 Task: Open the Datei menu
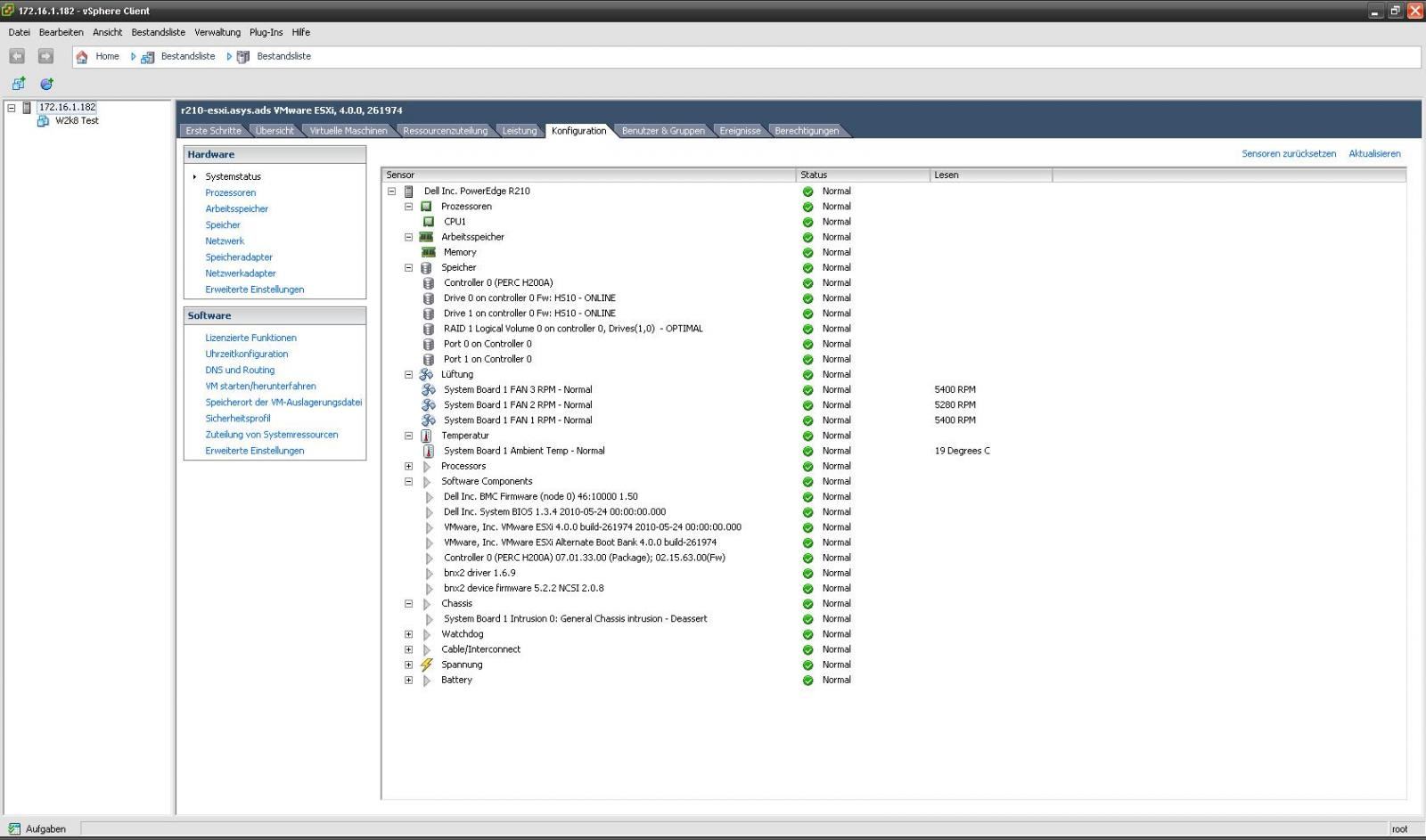point(19,32)
